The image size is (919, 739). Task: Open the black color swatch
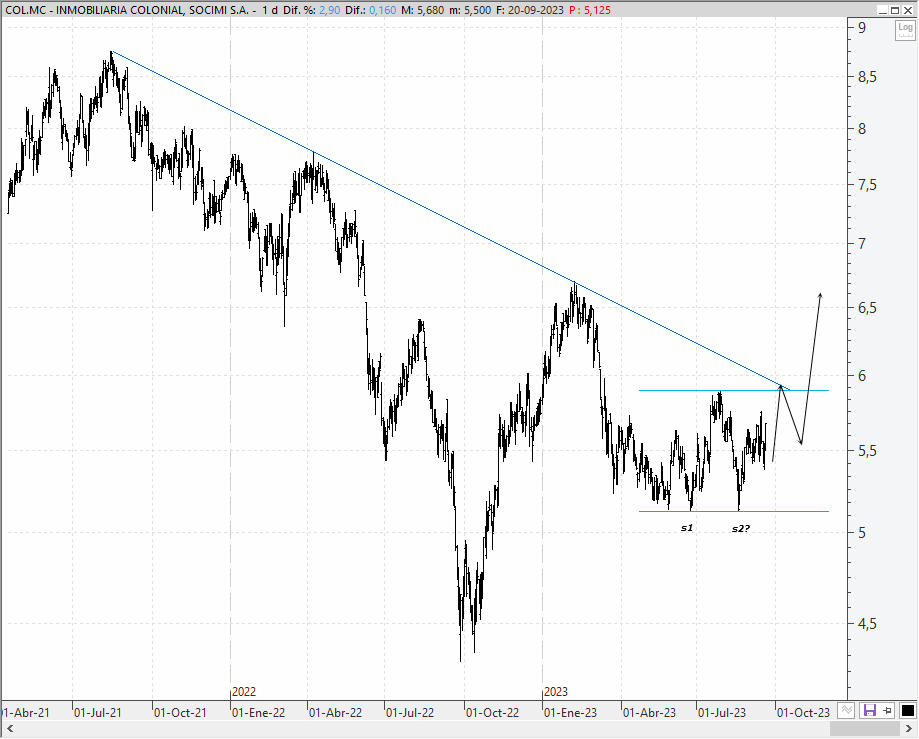tap(907, 711)
